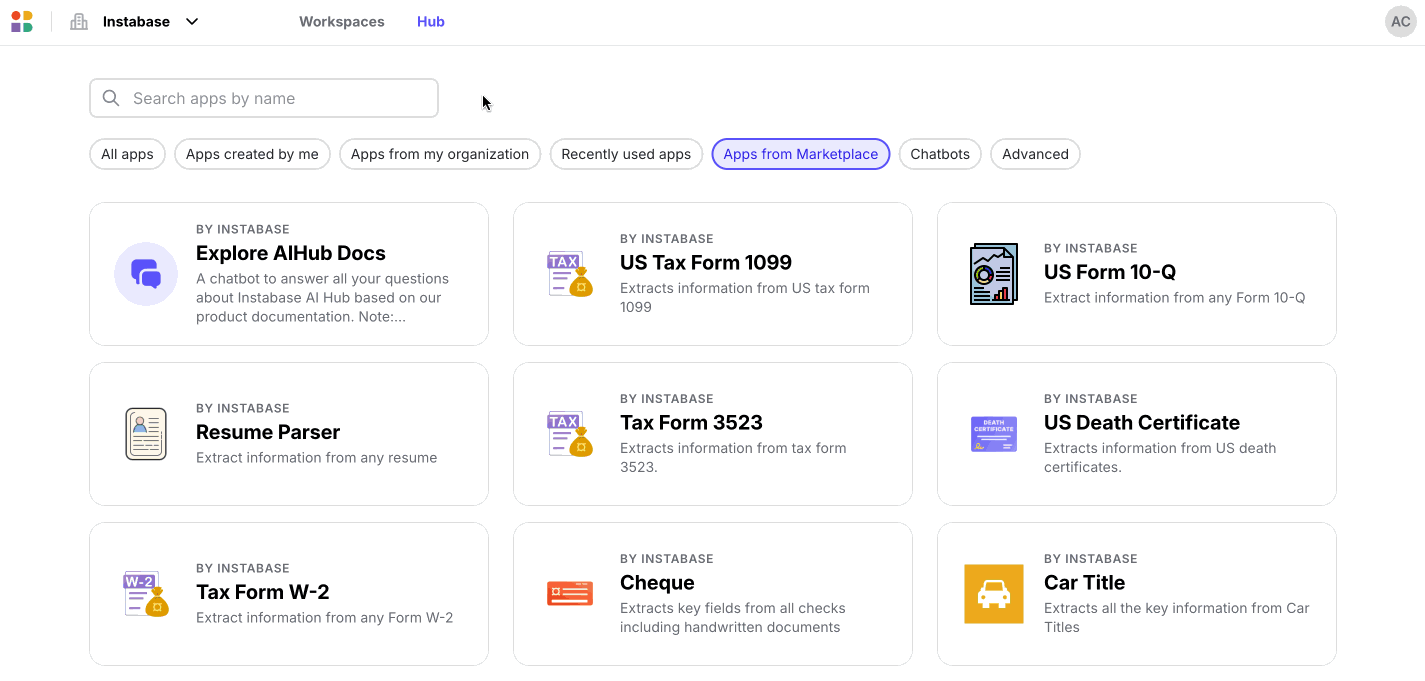Click description 'Extract information from any resume'
Viewport: 1425px width, 681px height.
(317, 458)
